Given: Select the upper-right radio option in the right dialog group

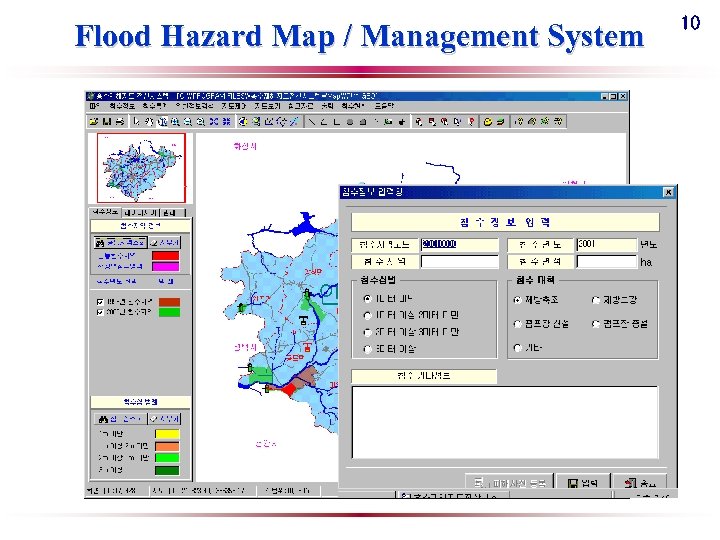Looking at the screenshot, I should click(596, 300).
